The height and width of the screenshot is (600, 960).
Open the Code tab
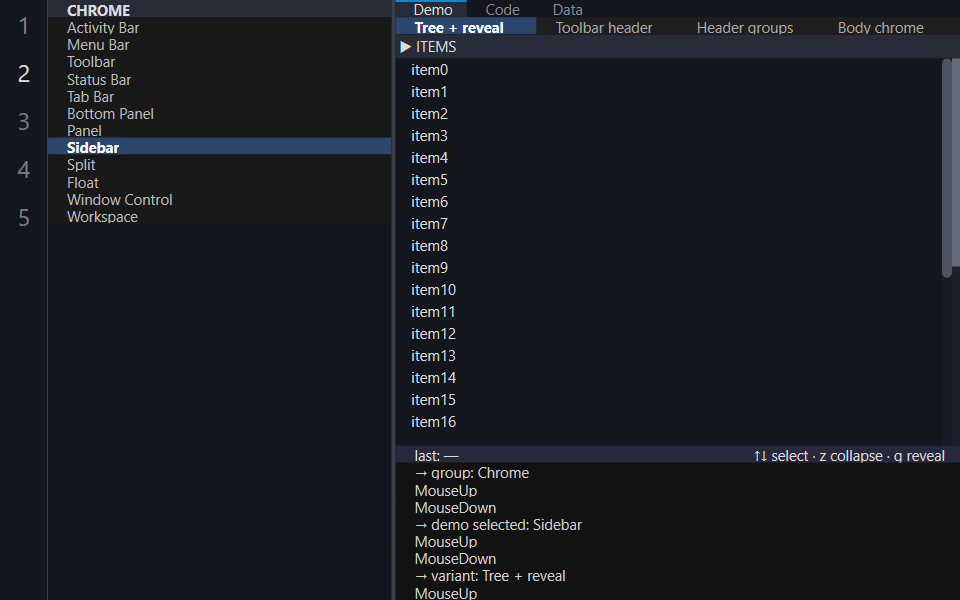point(503,10)
